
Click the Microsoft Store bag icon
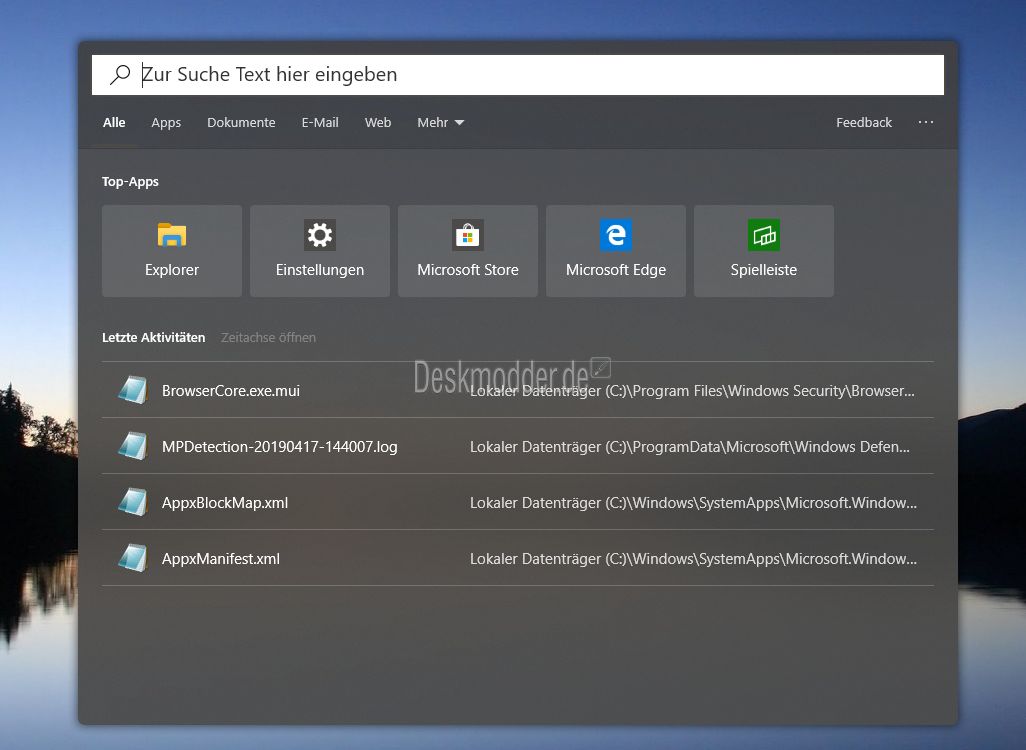coord(468,235)
